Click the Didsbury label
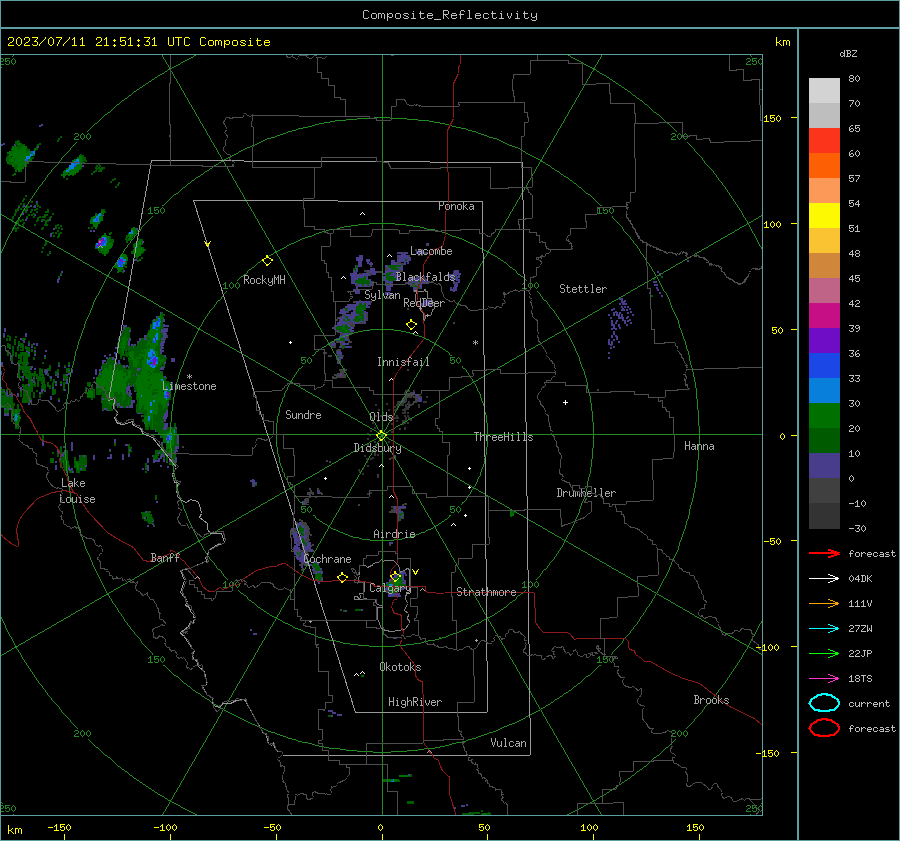The width and height of the screenshot is (900, 841). click(x=377, y=448)
